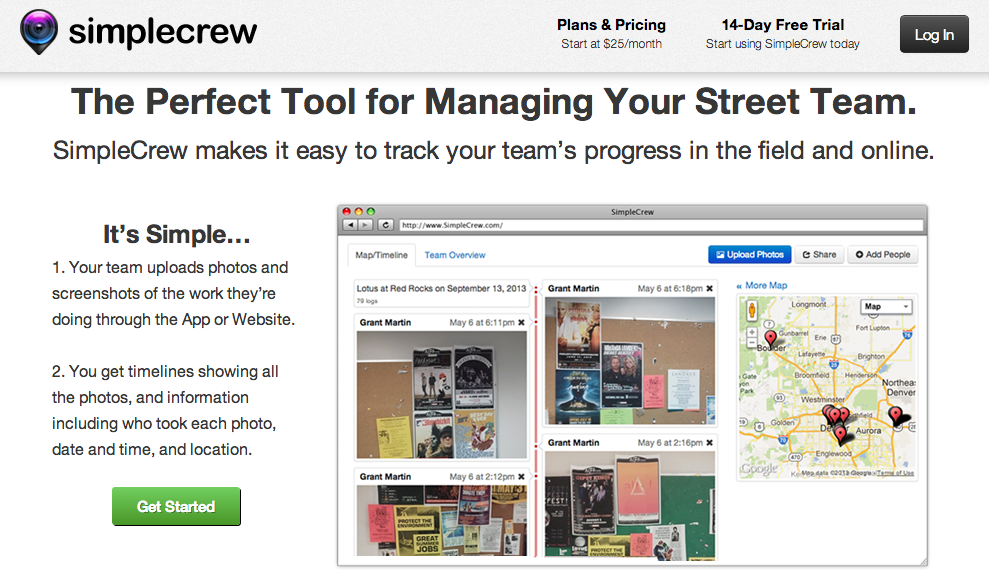989x582 pixels.
Task: Click the red map pin near Boulder
Action: (771, 339)
